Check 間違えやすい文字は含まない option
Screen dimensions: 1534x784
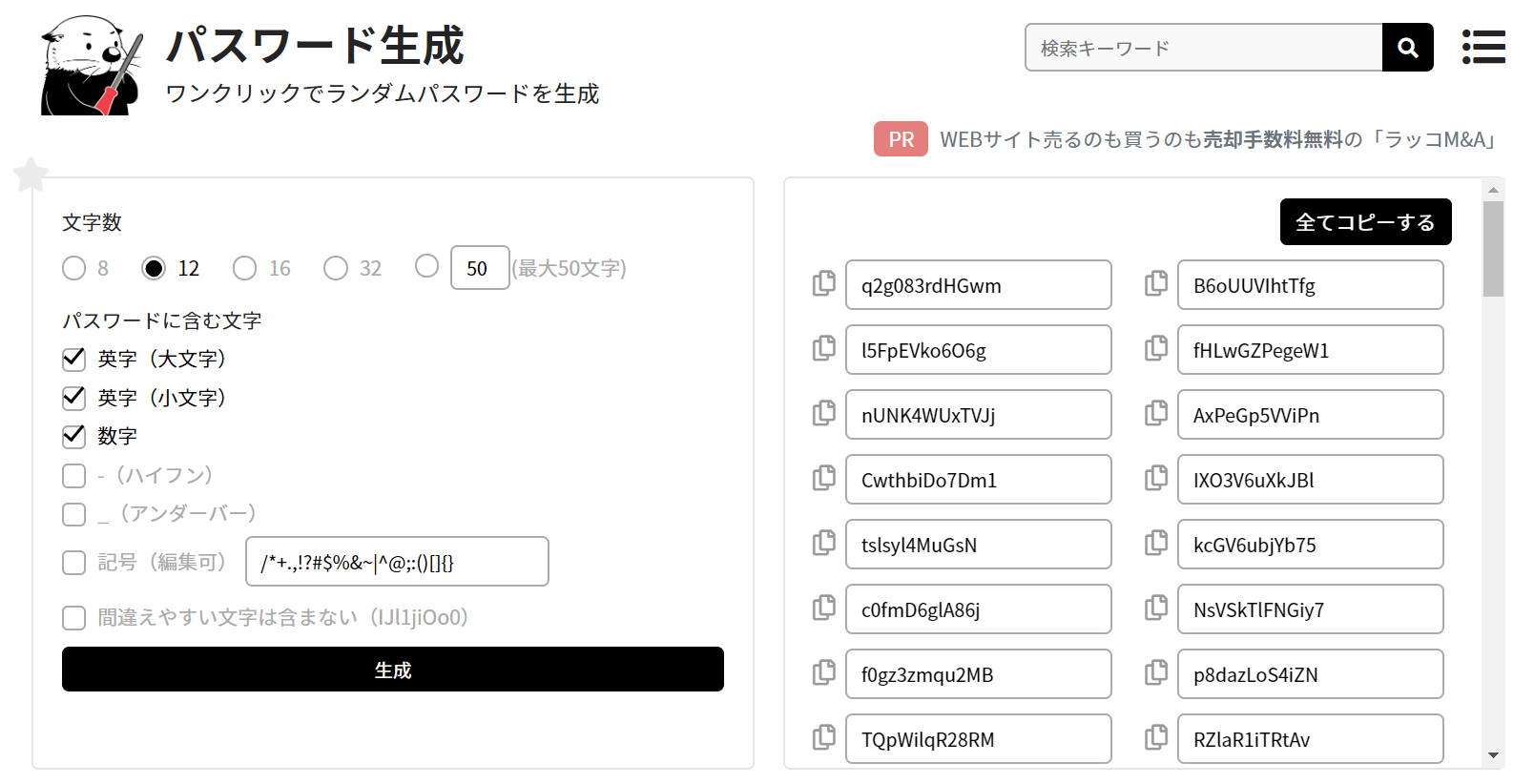pos(74,618)
